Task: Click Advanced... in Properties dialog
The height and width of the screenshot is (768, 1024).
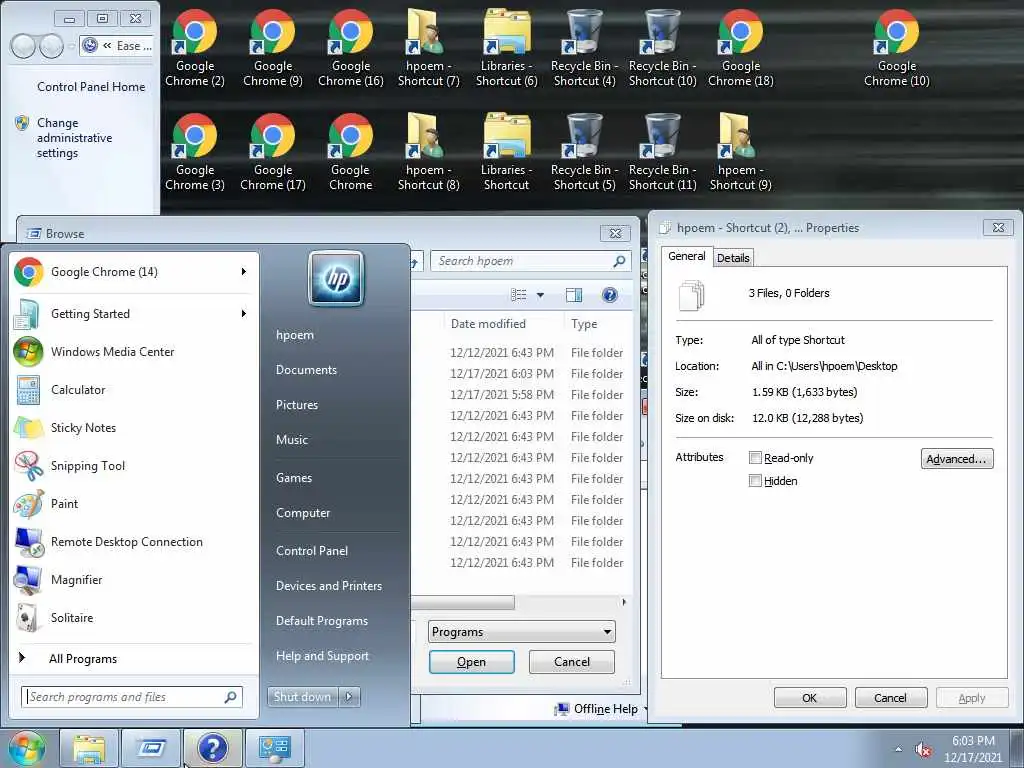Action: 957,458
